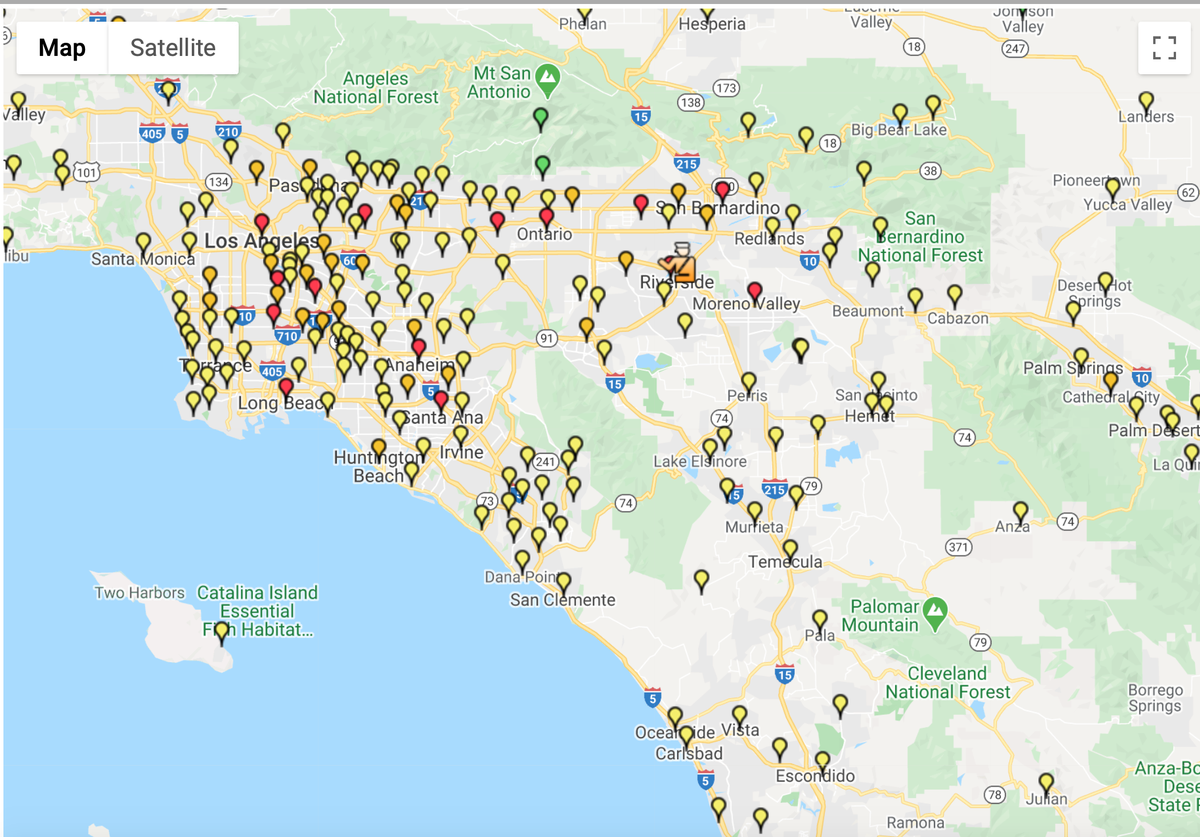Select the yellow marker above Oceanside
1200x837 pixels.
[x=675, y=719]
